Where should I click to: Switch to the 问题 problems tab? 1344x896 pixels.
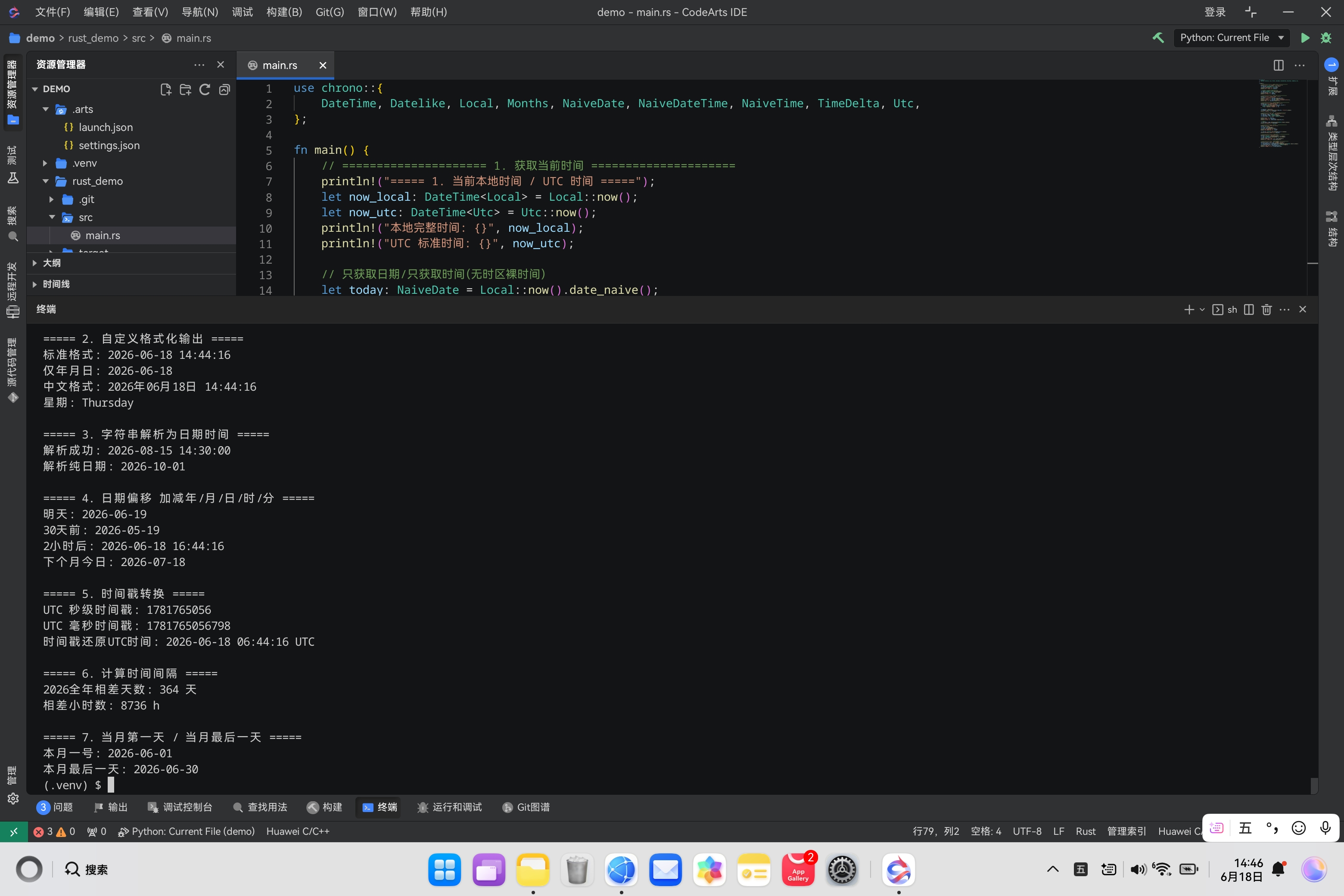55,807
